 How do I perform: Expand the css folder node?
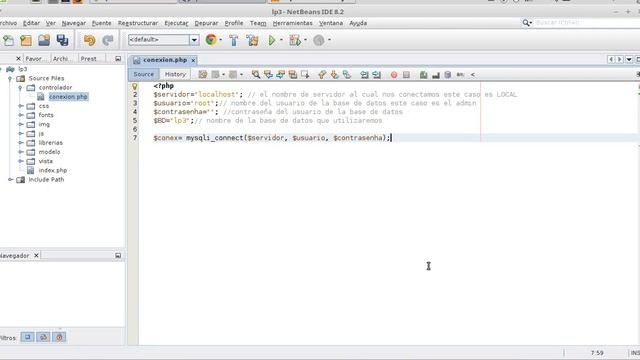[20, 106]
